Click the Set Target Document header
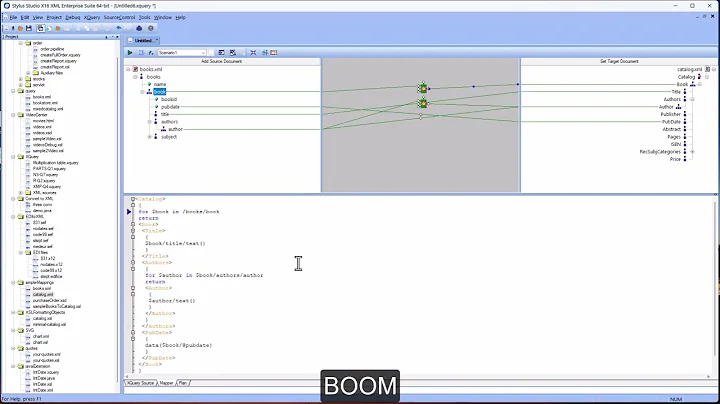Image resolution: width=720 pixels, height=404 pixels. tap(619, 61)
